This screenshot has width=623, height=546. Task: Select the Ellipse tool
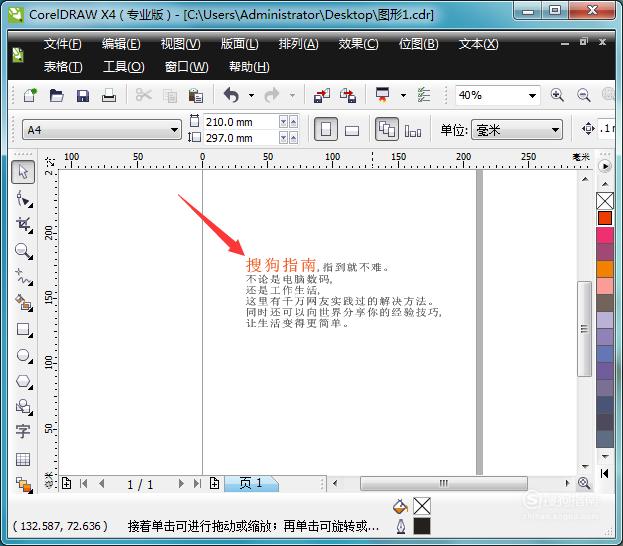[x=24, y=355]
